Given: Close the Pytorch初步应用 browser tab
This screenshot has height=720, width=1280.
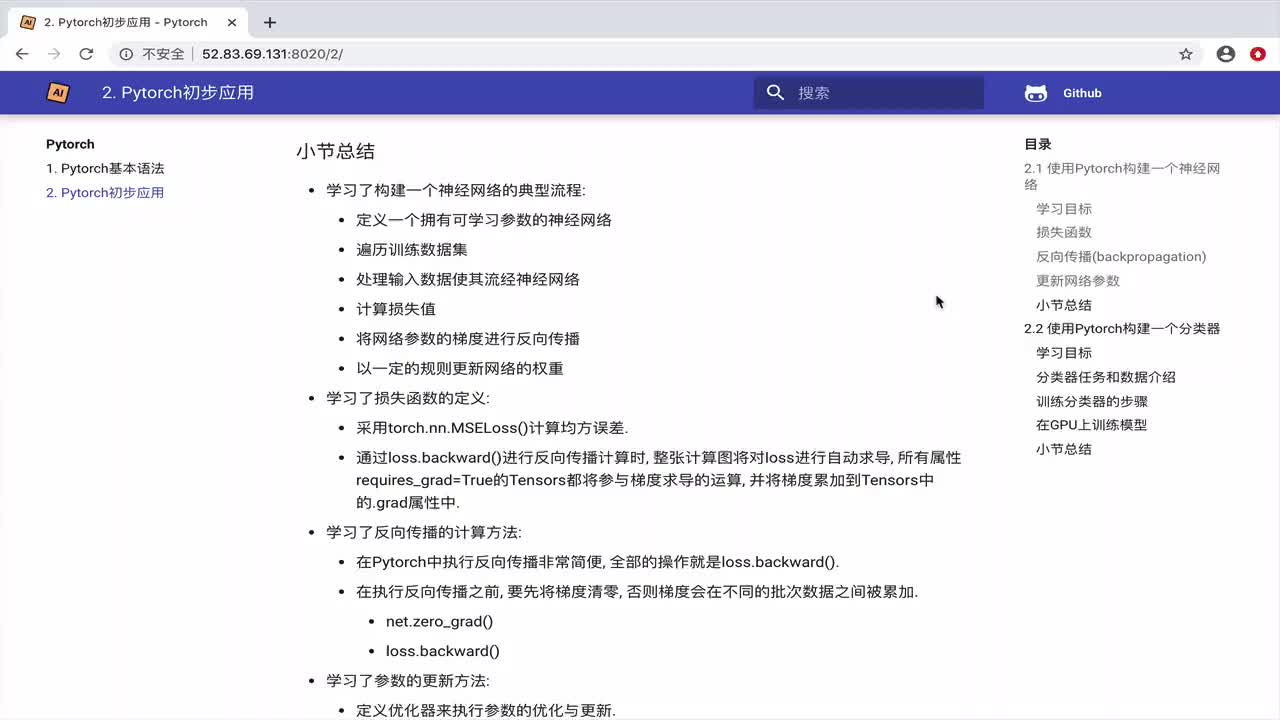Looking at the screenshot, I should (230, 22).
